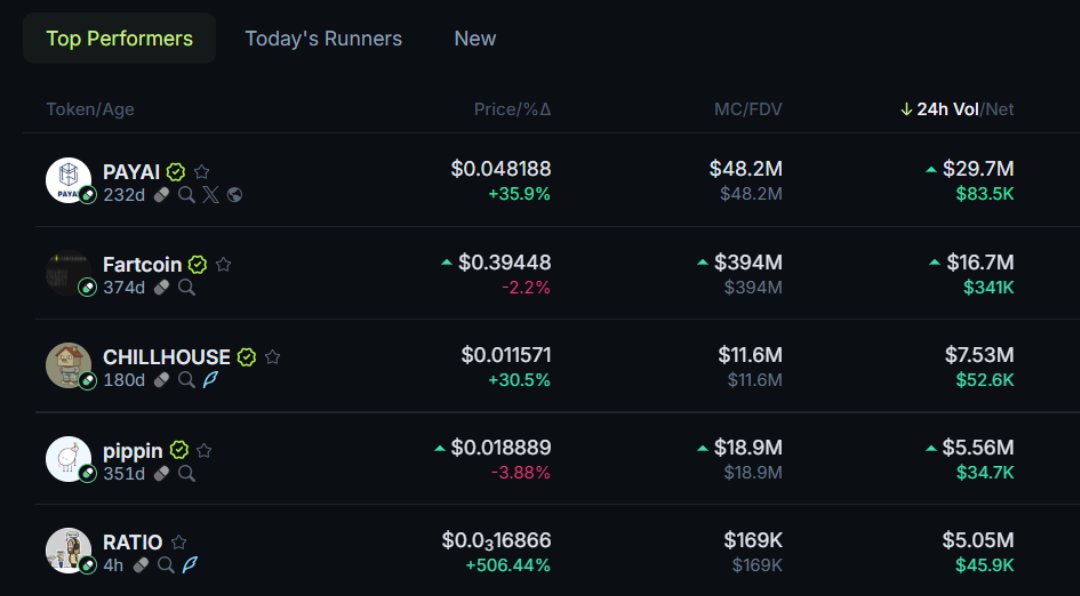Open the Fartcoin token name link
The width and height of the screenshot is (1080, 596).
pos(142,265)
